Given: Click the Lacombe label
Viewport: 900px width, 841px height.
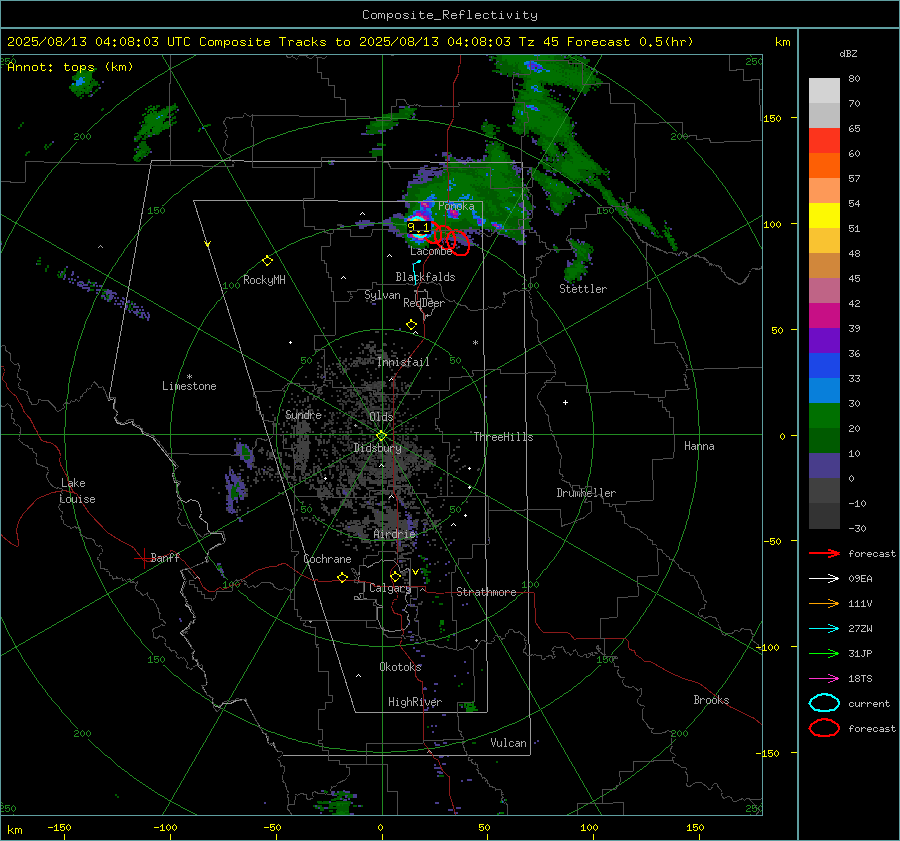Looking at the screenshot, I should (431, 251).
